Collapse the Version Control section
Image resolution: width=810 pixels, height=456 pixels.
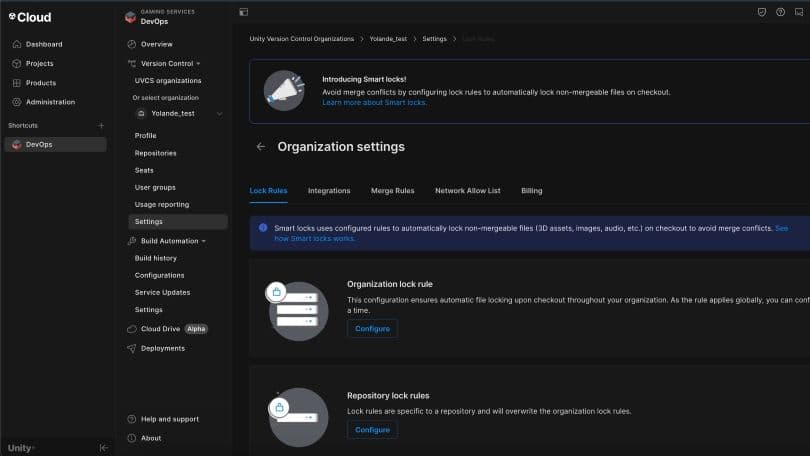click(x=198, y=63)
